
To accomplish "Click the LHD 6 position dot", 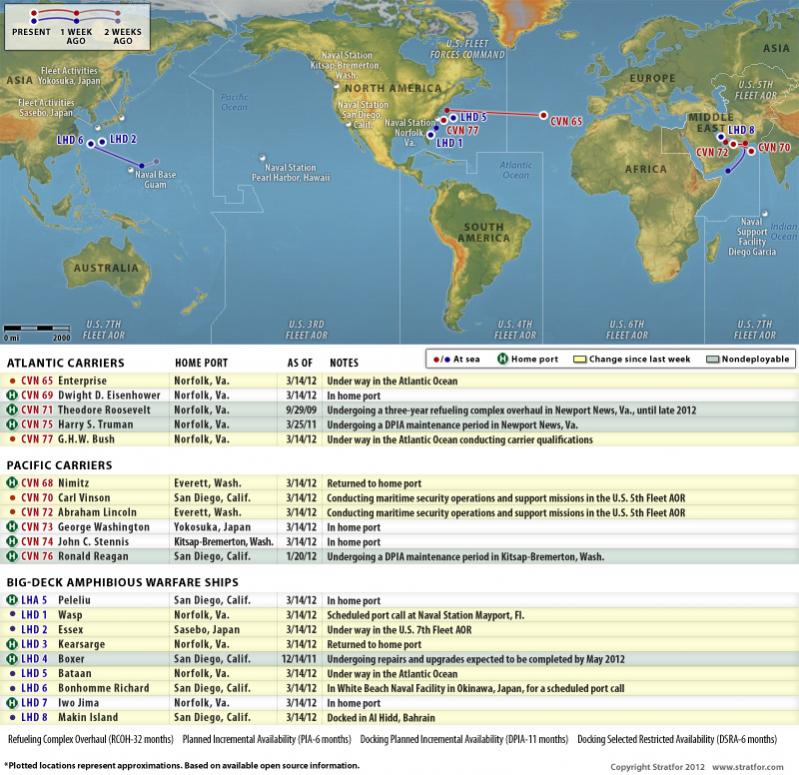I will click(x=91, y=144).
